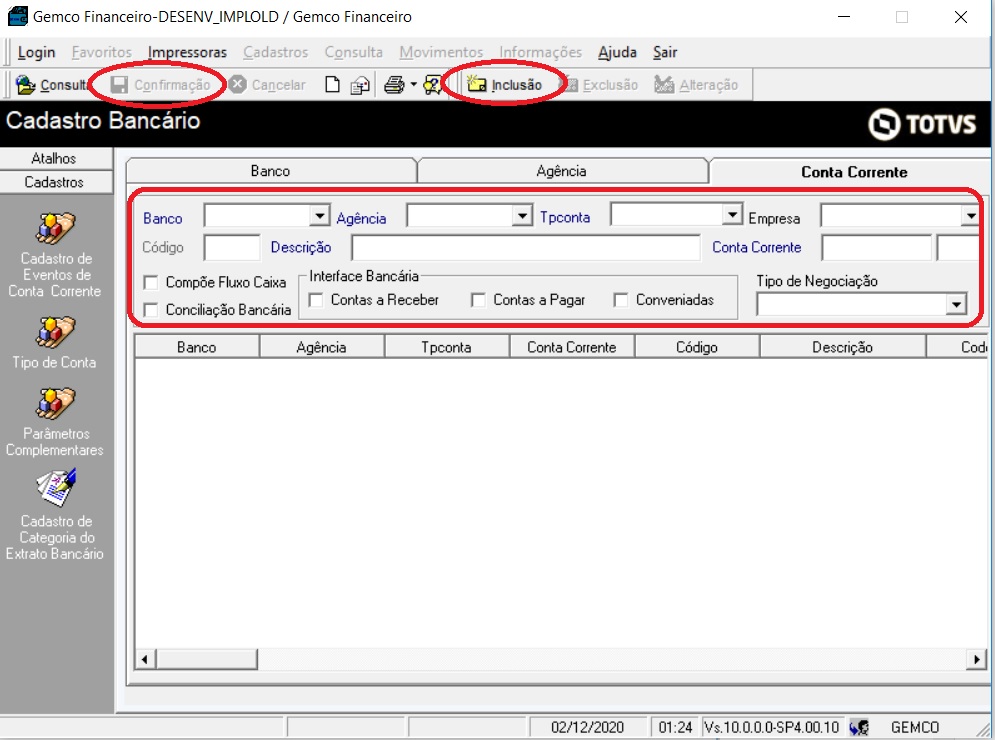Click the Banco grid column header
The width and height of the screenshot is (995, 740).
pos(197,347)
